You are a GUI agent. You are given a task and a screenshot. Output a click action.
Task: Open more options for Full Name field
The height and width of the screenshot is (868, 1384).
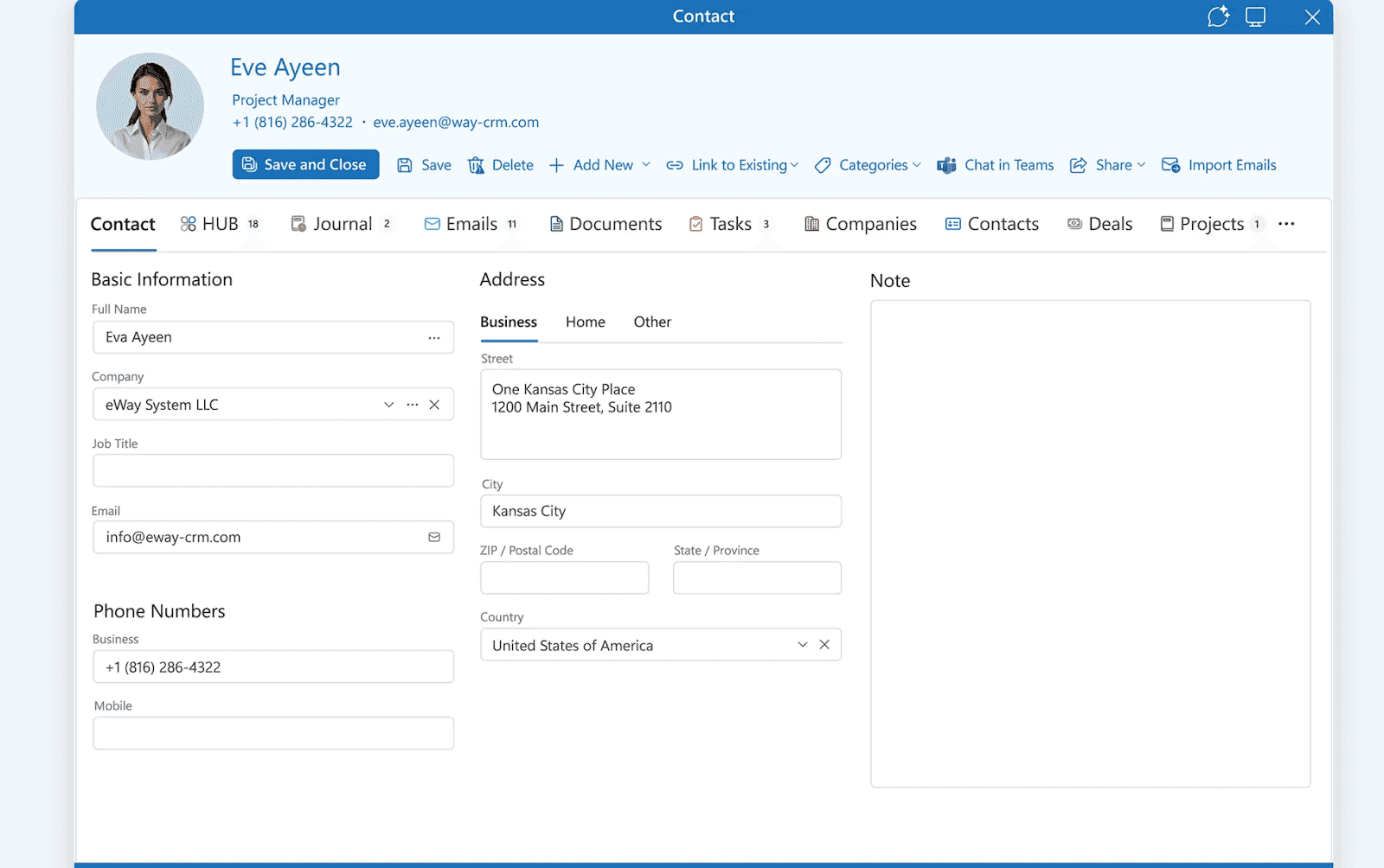point(433,337)
